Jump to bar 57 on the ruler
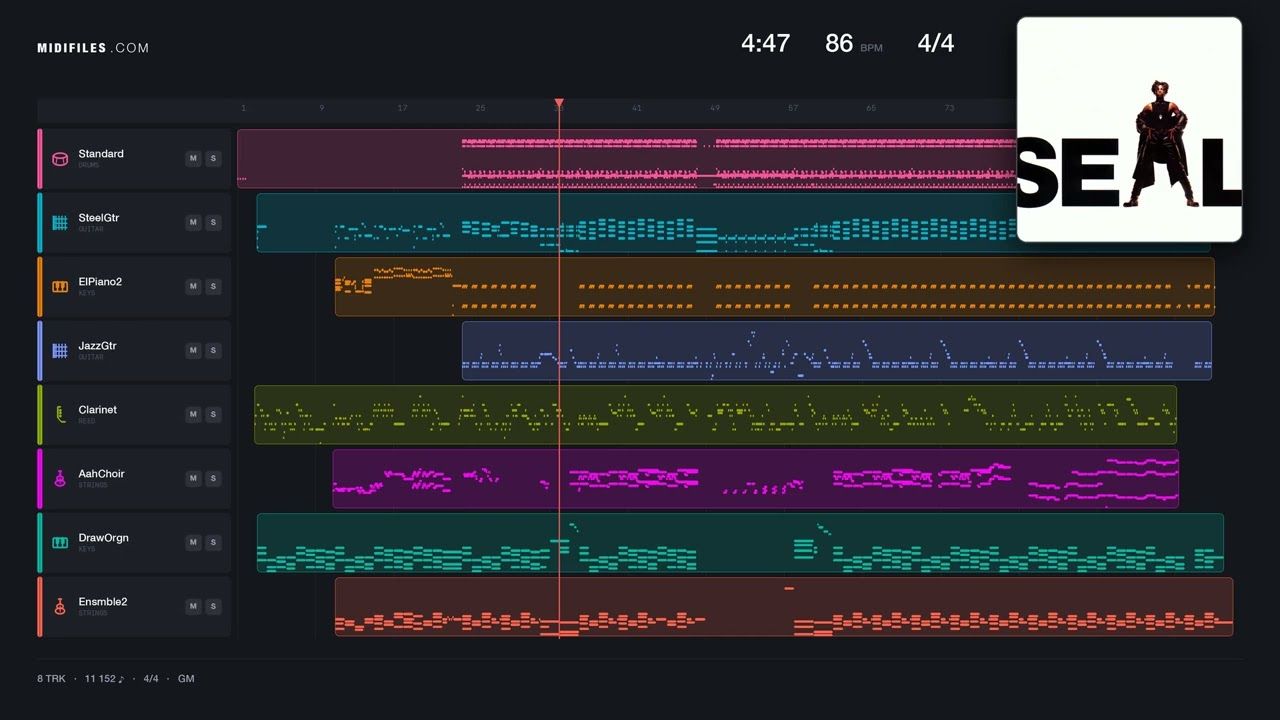 coord(793,108)
